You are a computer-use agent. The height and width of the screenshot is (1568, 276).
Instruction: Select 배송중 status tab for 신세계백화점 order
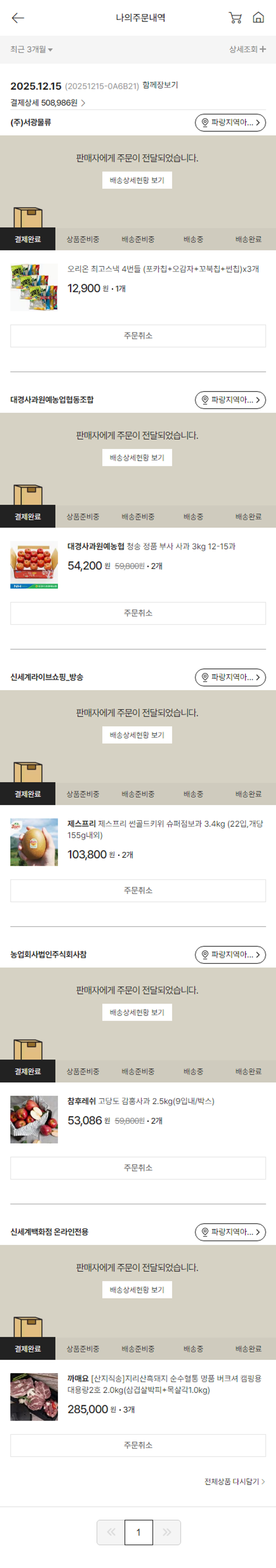click(x=193, y=1348)
